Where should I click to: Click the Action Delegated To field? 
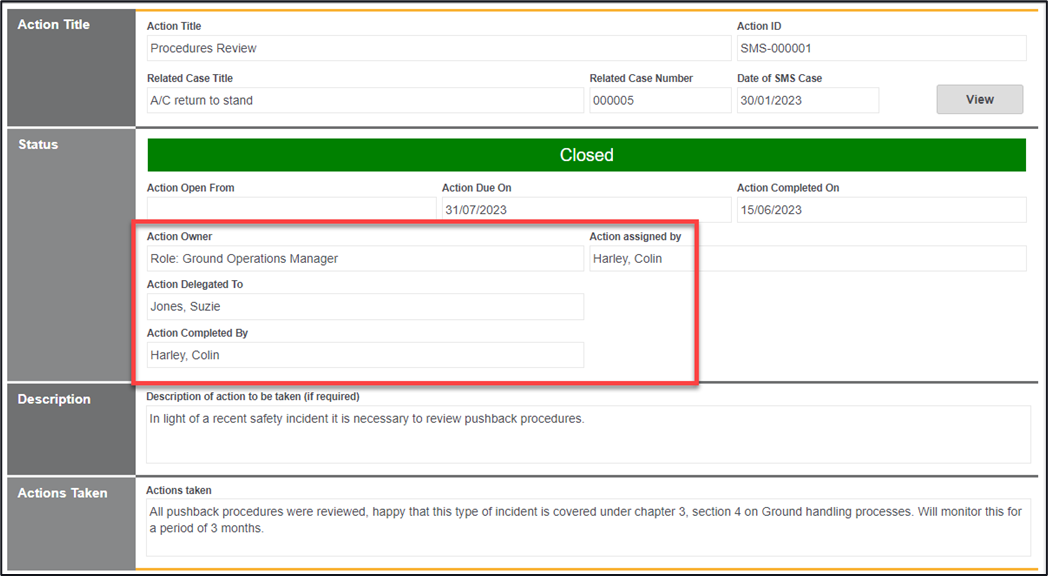[x=364, y=307]
